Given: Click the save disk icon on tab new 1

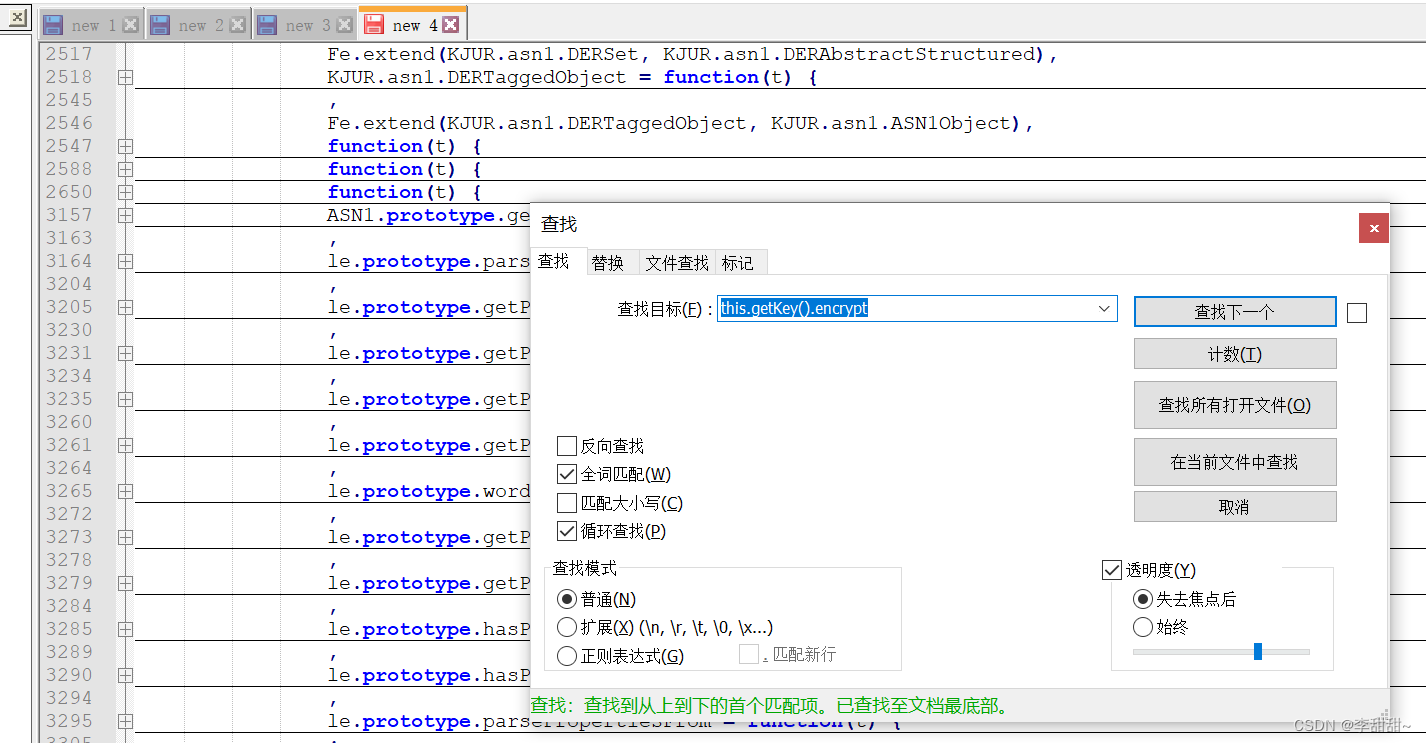Looking at the screenshot, I should coord(53,25).
